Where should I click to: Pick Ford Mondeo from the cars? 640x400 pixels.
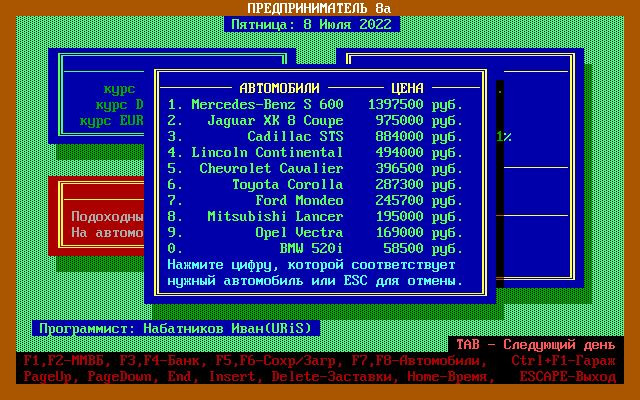click(315, 200)
